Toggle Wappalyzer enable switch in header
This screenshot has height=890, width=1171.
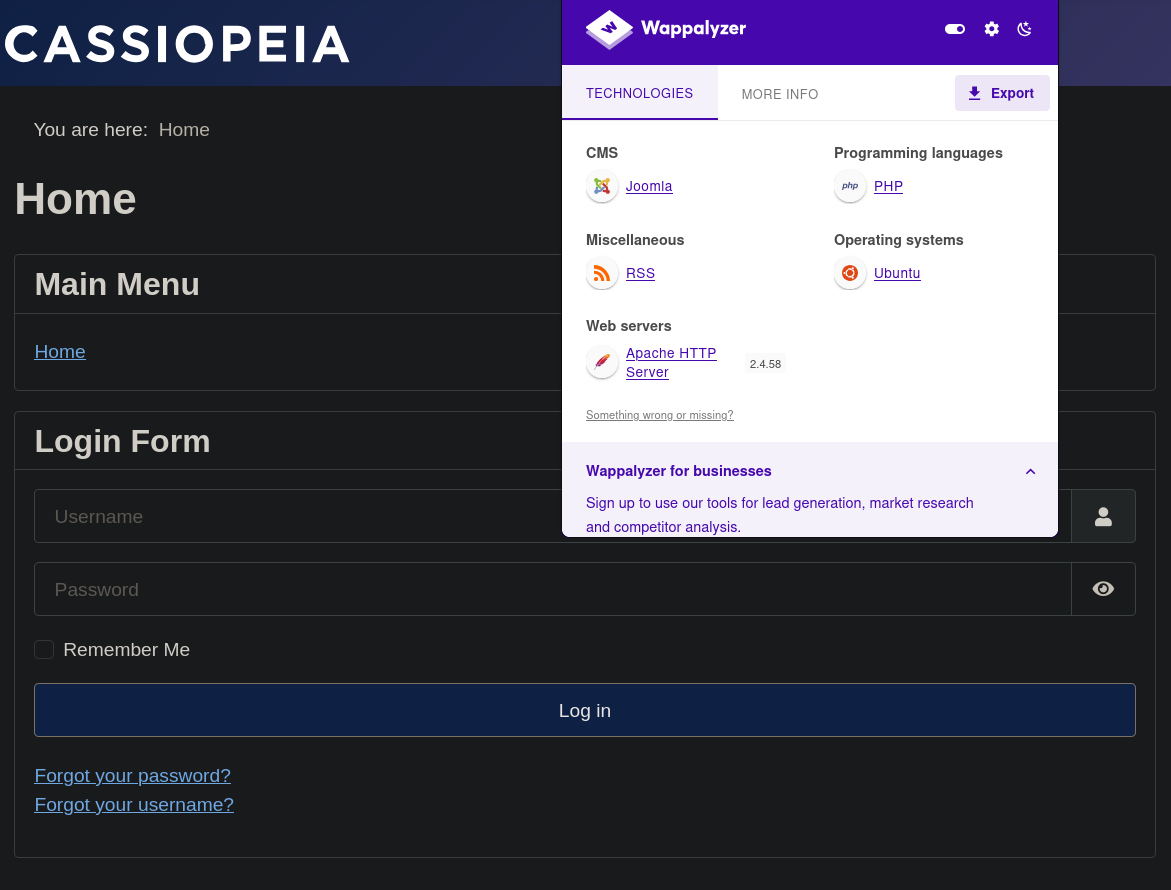(x=955, y=29)
